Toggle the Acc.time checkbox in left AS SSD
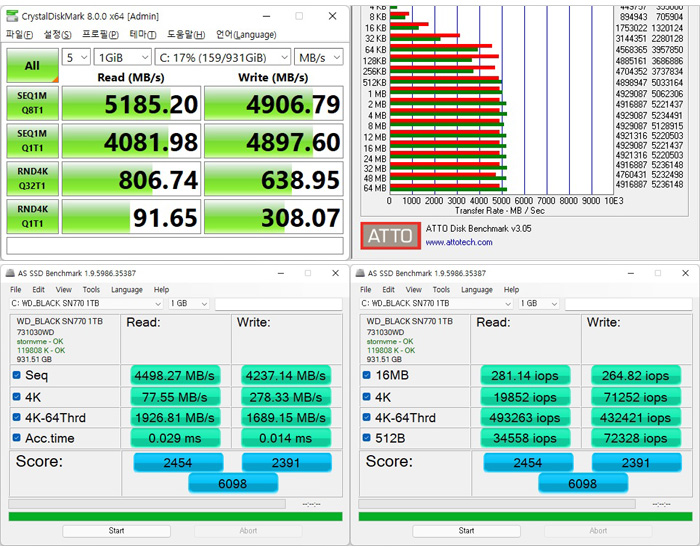Screen dimensions: 700x548 point(17,437)
